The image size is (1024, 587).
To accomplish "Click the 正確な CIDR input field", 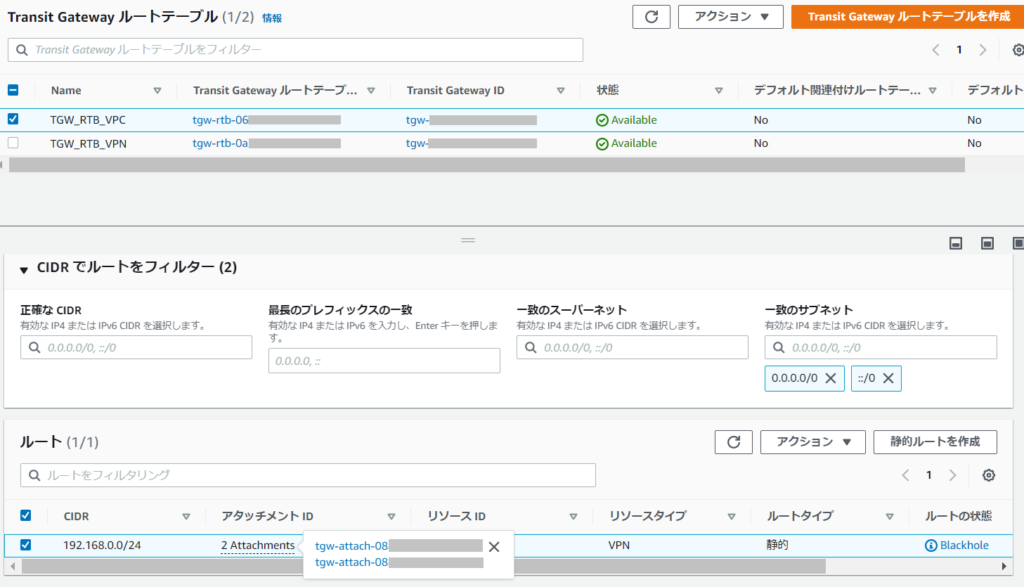I will 136,347.
